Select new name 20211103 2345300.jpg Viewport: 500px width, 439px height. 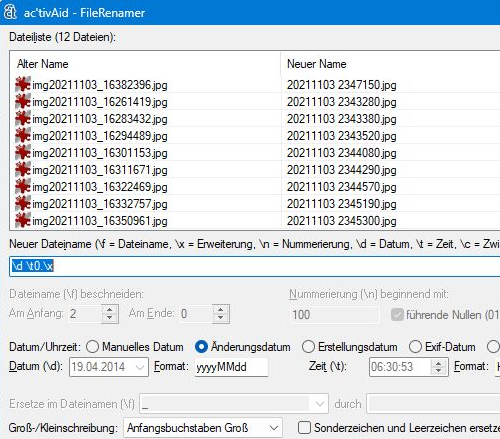342,221
